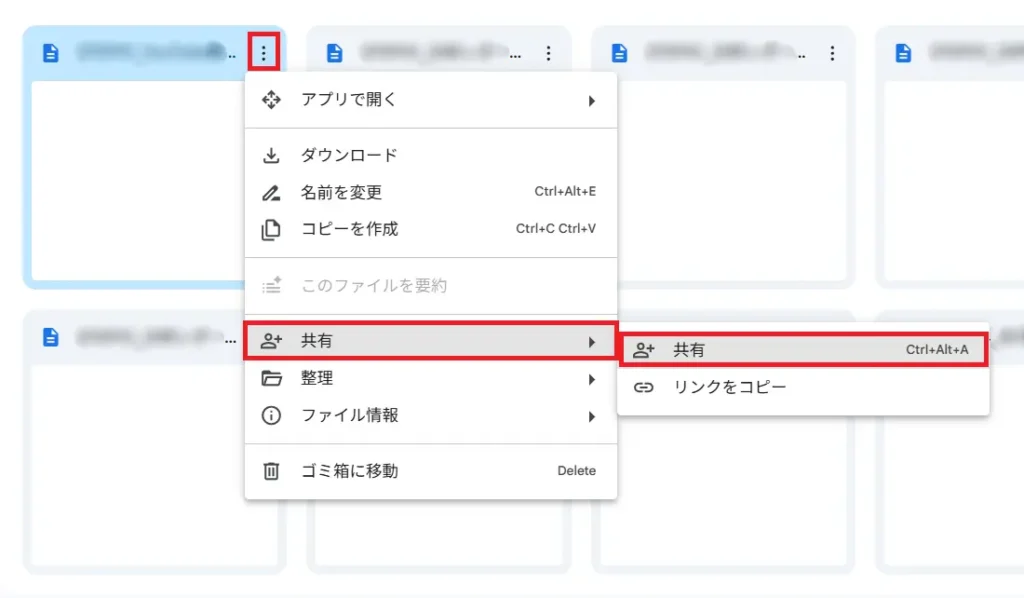This screenshot has width=1024, height=598.
Task: Click the download arrow icon in the menu
Action: tap(270, 155)
